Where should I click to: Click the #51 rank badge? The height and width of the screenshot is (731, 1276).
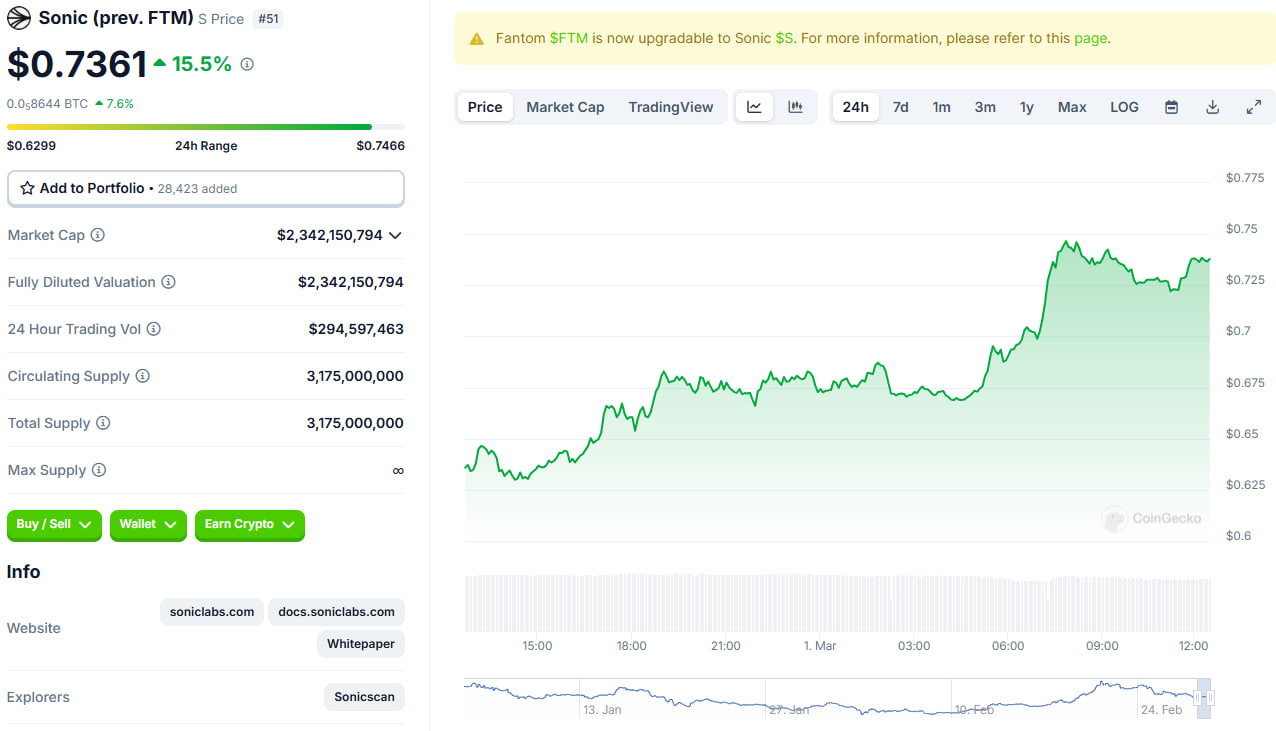(267, 19)
